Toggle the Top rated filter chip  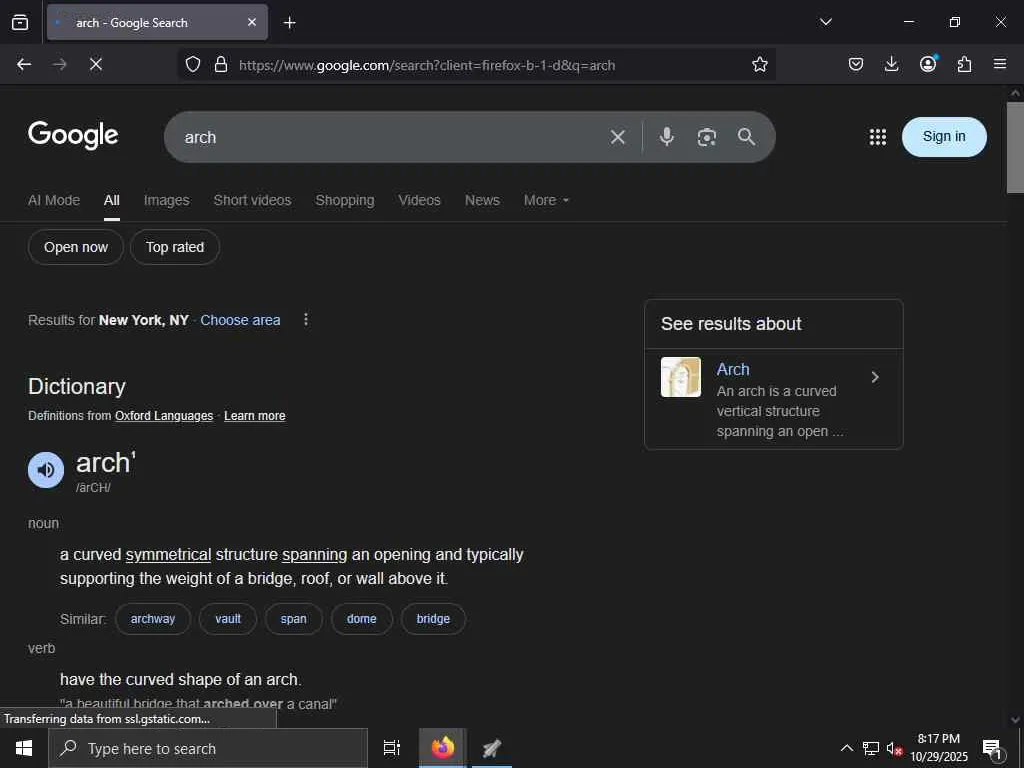tap(175, 248)
